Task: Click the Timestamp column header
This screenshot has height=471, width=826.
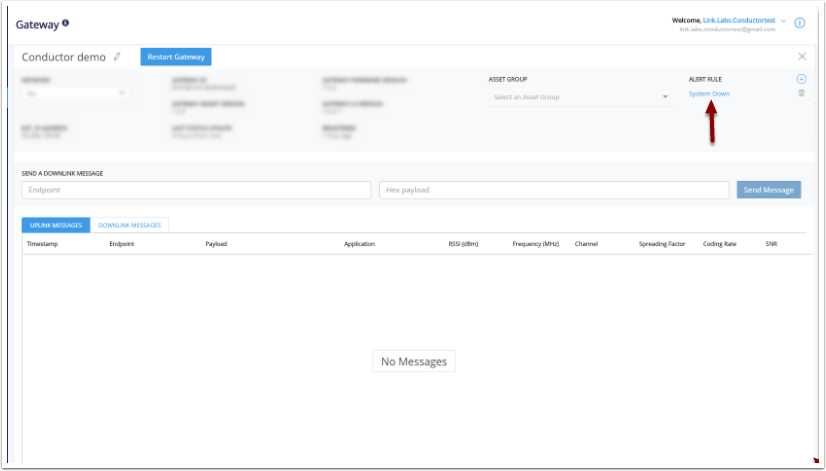Action: [x=42, y=244]
